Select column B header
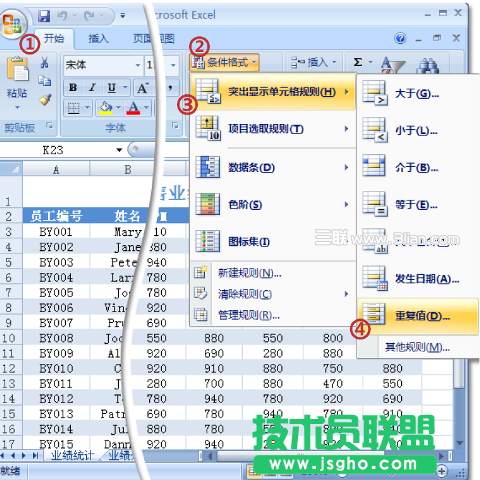This screenshot has width=480, height=480. coord(127,169)
